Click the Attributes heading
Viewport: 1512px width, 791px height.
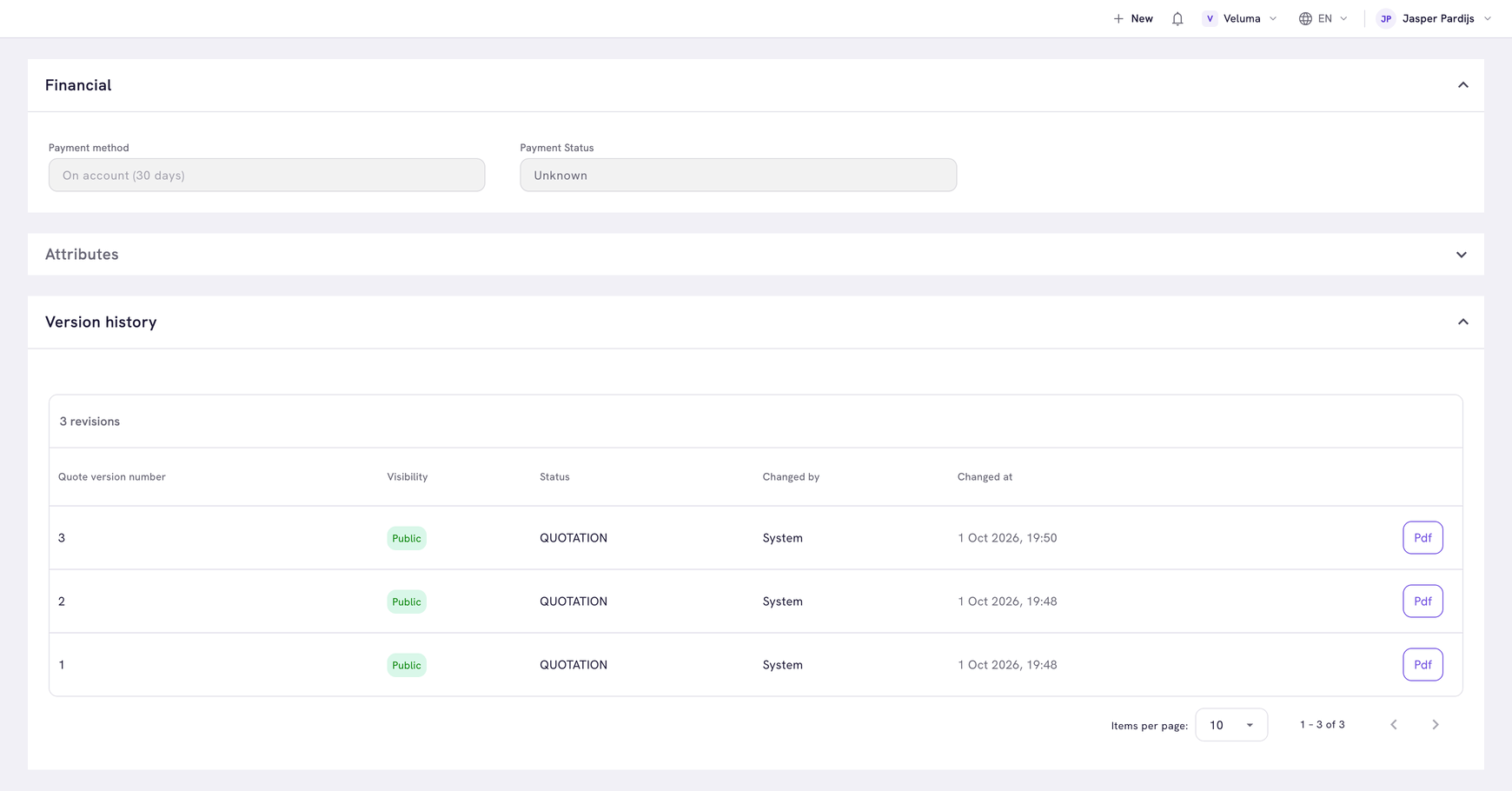(x=82, y=255)
